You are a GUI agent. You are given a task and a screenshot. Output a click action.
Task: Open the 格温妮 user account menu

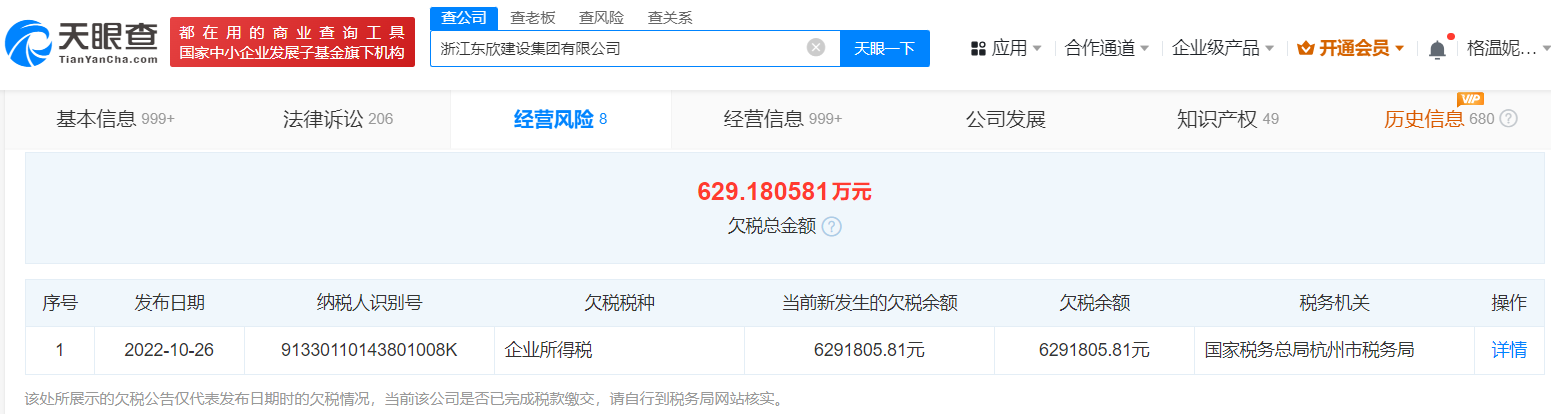coord(1507,48)
